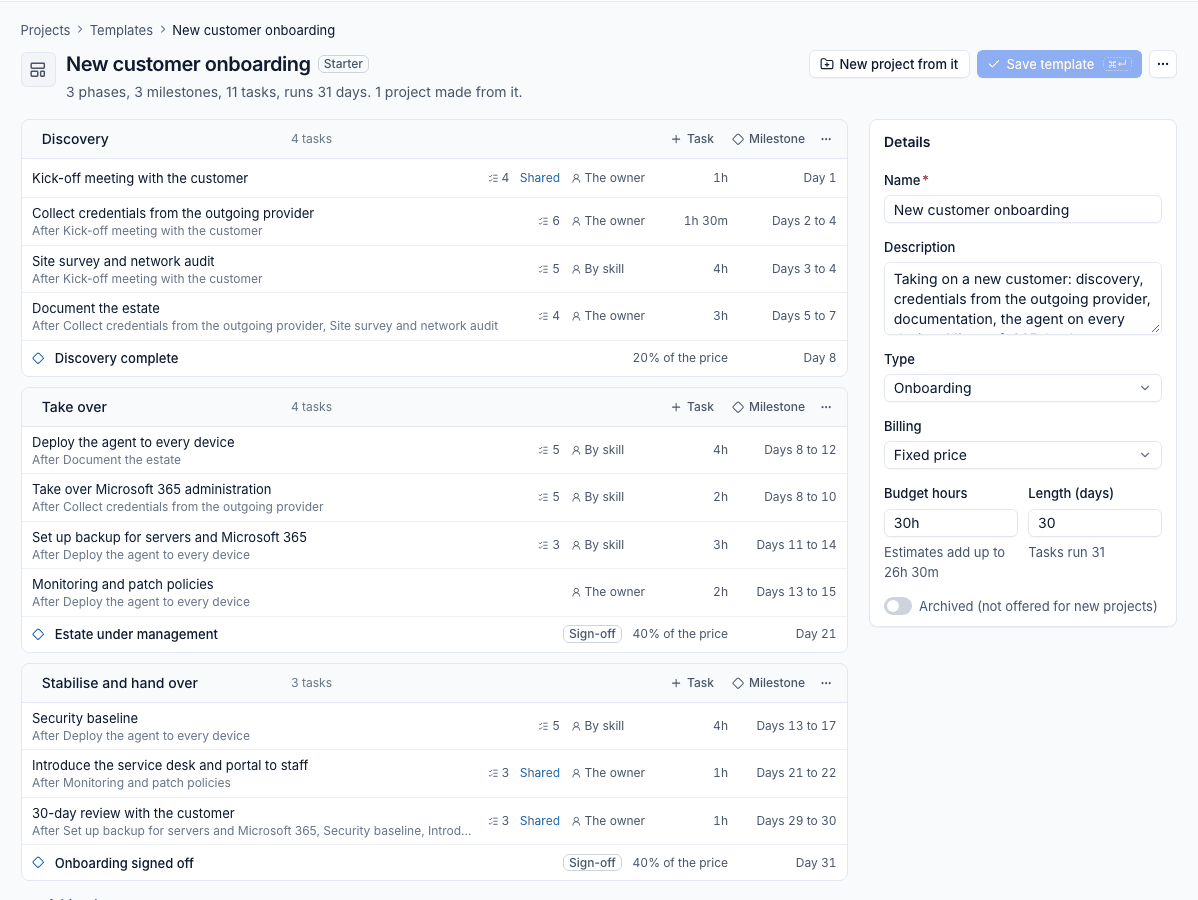Viewport: 1198px width, 900px height.
Task: Click checklist count 5 on Security baseline row
Action: (549, 726)
